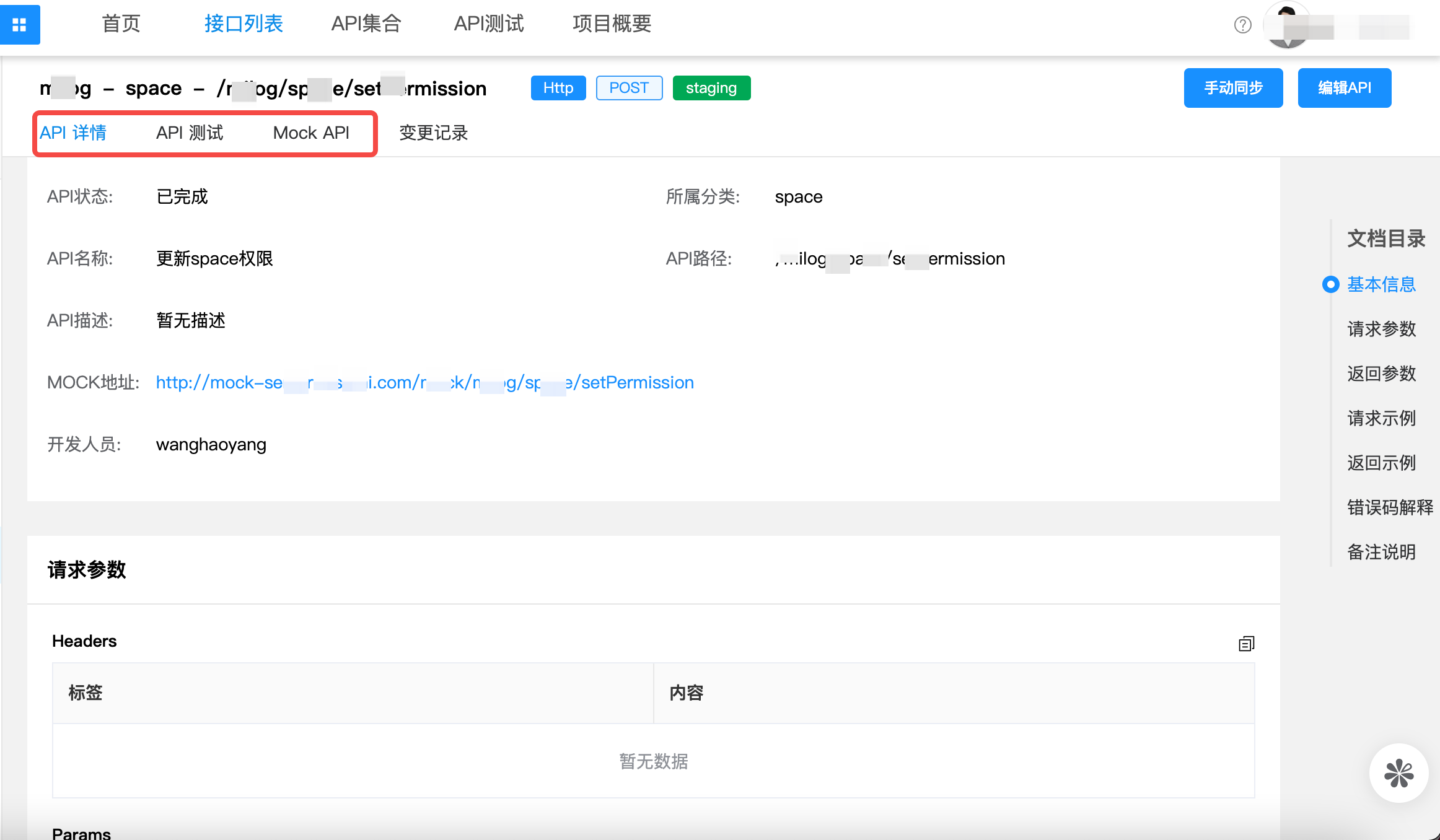Click the help question mark icon

pyautogui.click(x=1242, y=25)
